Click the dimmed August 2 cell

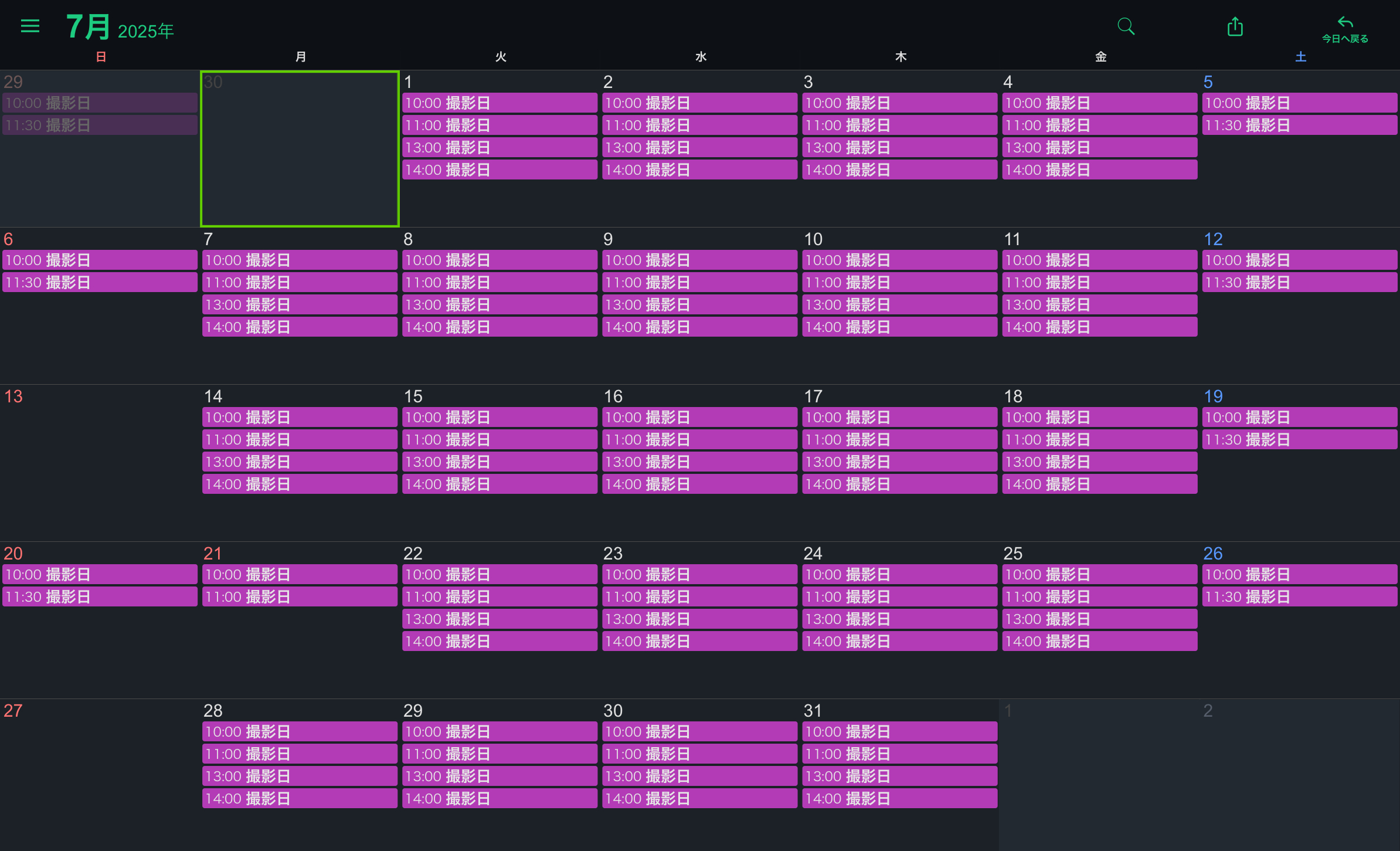(1299, 774)
